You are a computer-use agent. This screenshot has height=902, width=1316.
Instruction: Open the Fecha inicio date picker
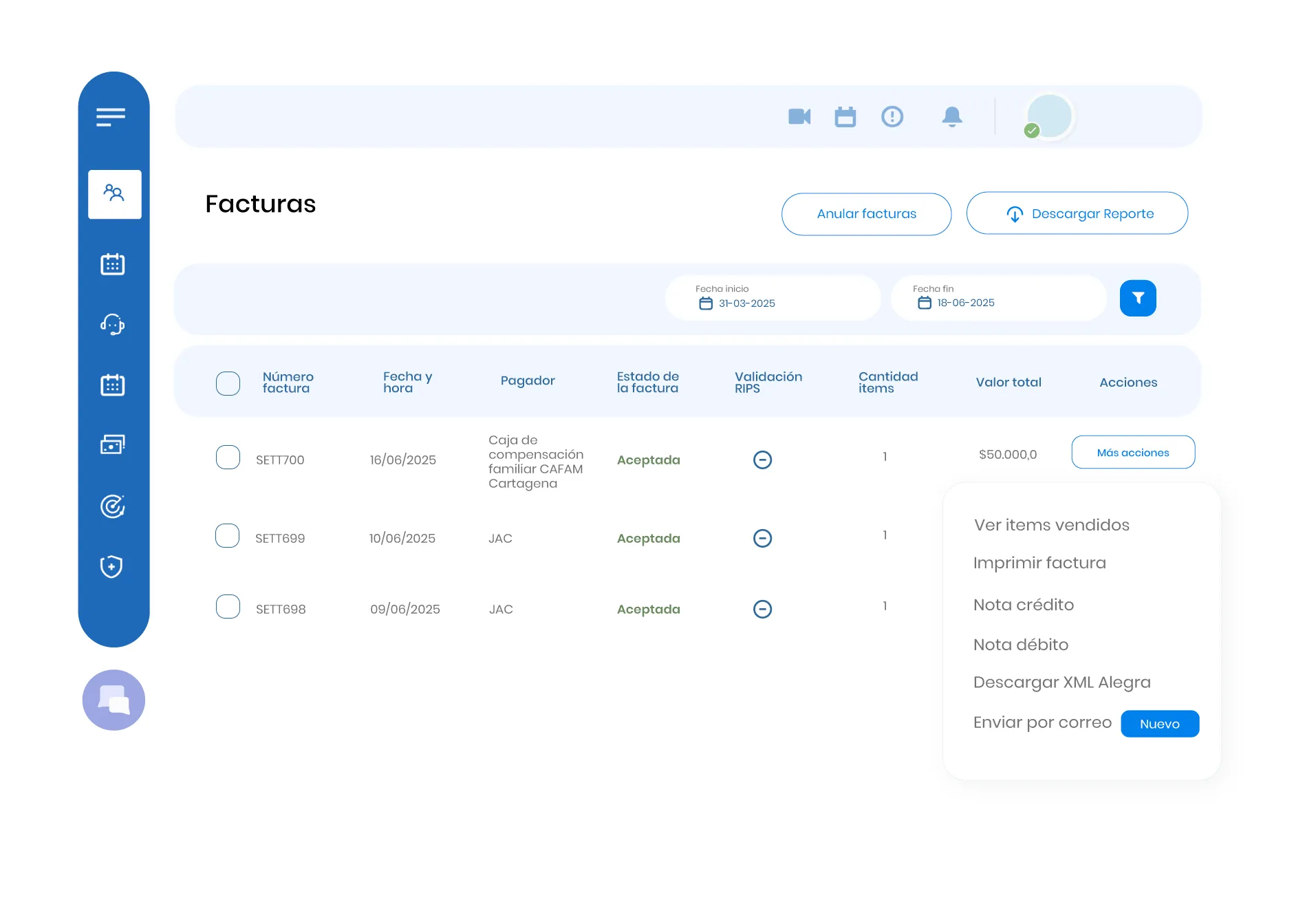pos(773,298)
